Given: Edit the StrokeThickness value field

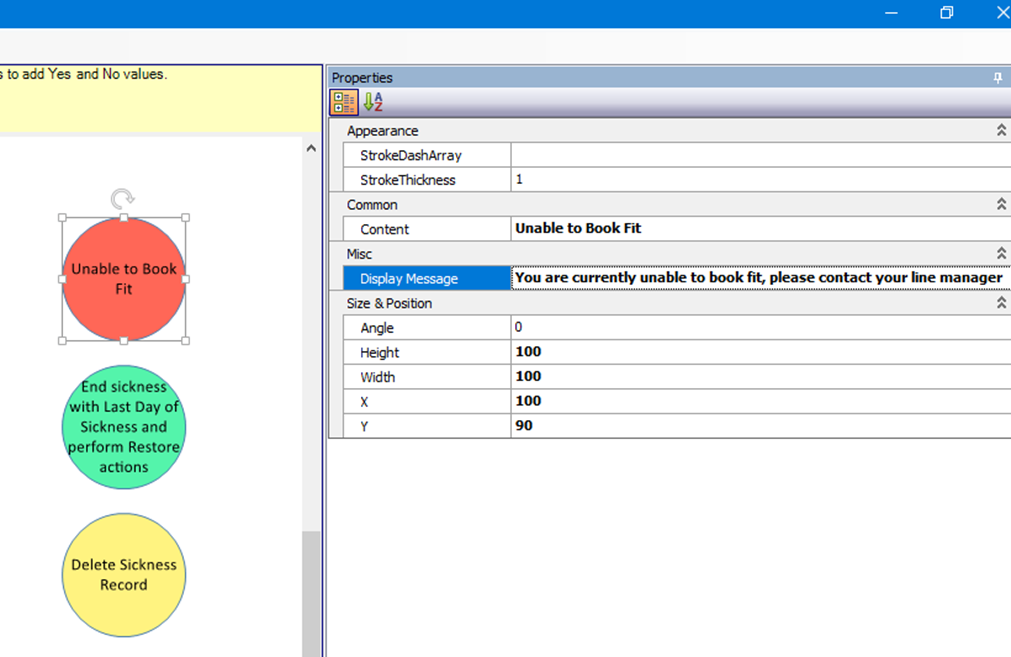Looking at the screenshot, I should pyautogui.click(x=760, y=180).
